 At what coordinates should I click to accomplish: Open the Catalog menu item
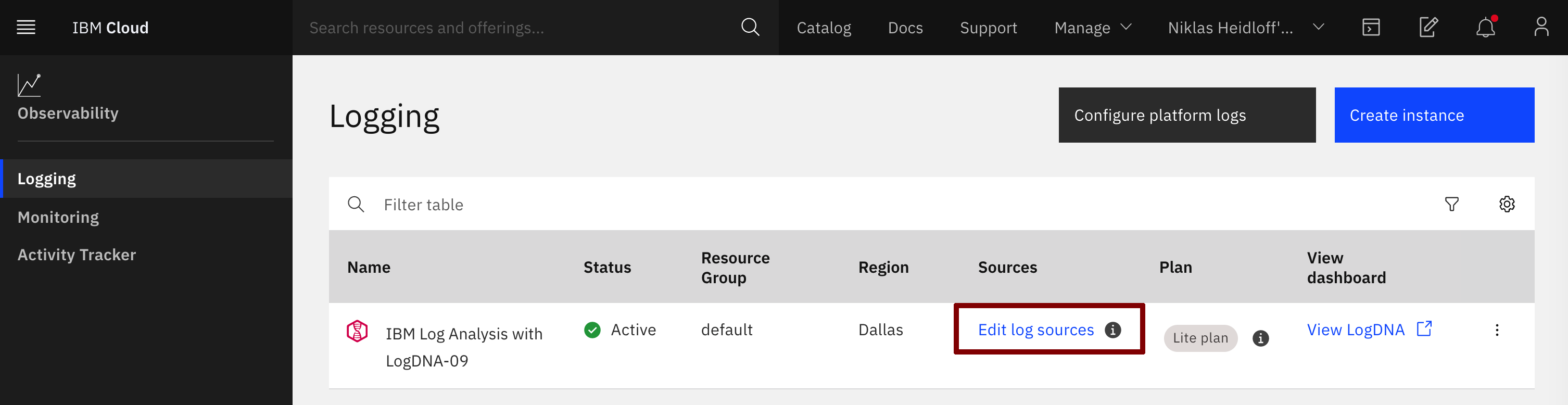[824, 28]
